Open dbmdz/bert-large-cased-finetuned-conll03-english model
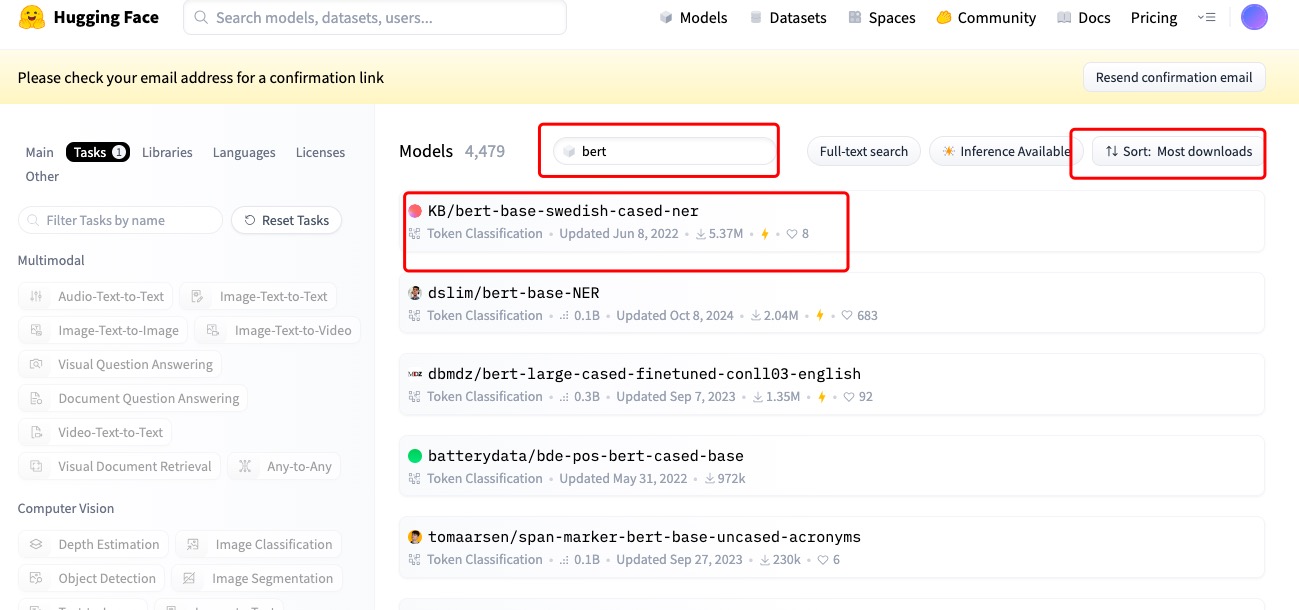This screenshot has width=1299, height=610. coord(832,384)
